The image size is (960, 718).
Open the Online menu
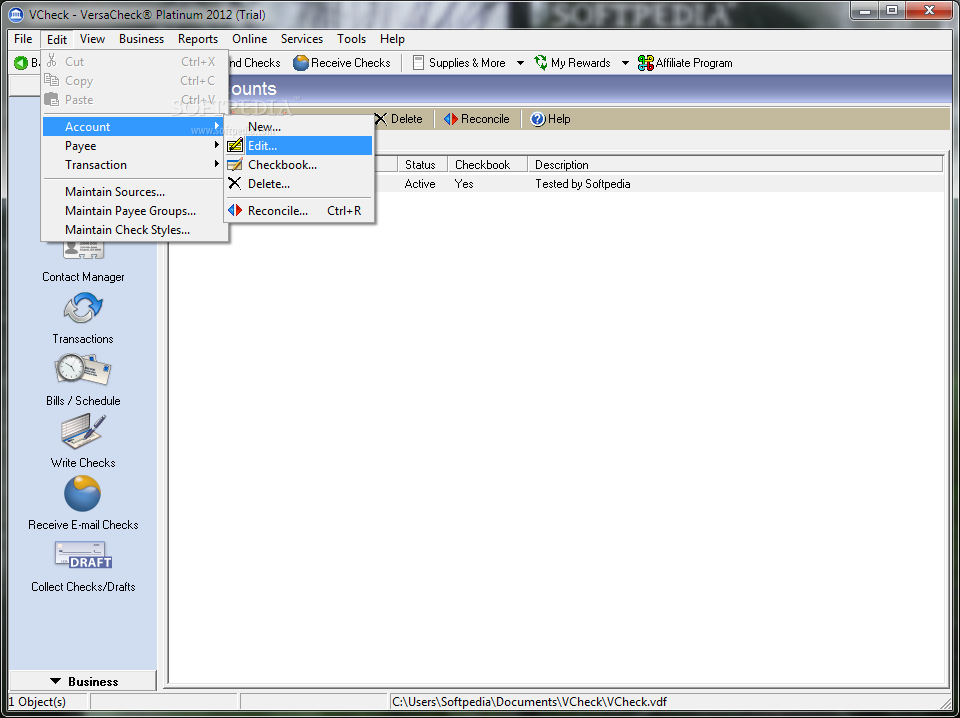pyautogui.click(x=250, y=39)
